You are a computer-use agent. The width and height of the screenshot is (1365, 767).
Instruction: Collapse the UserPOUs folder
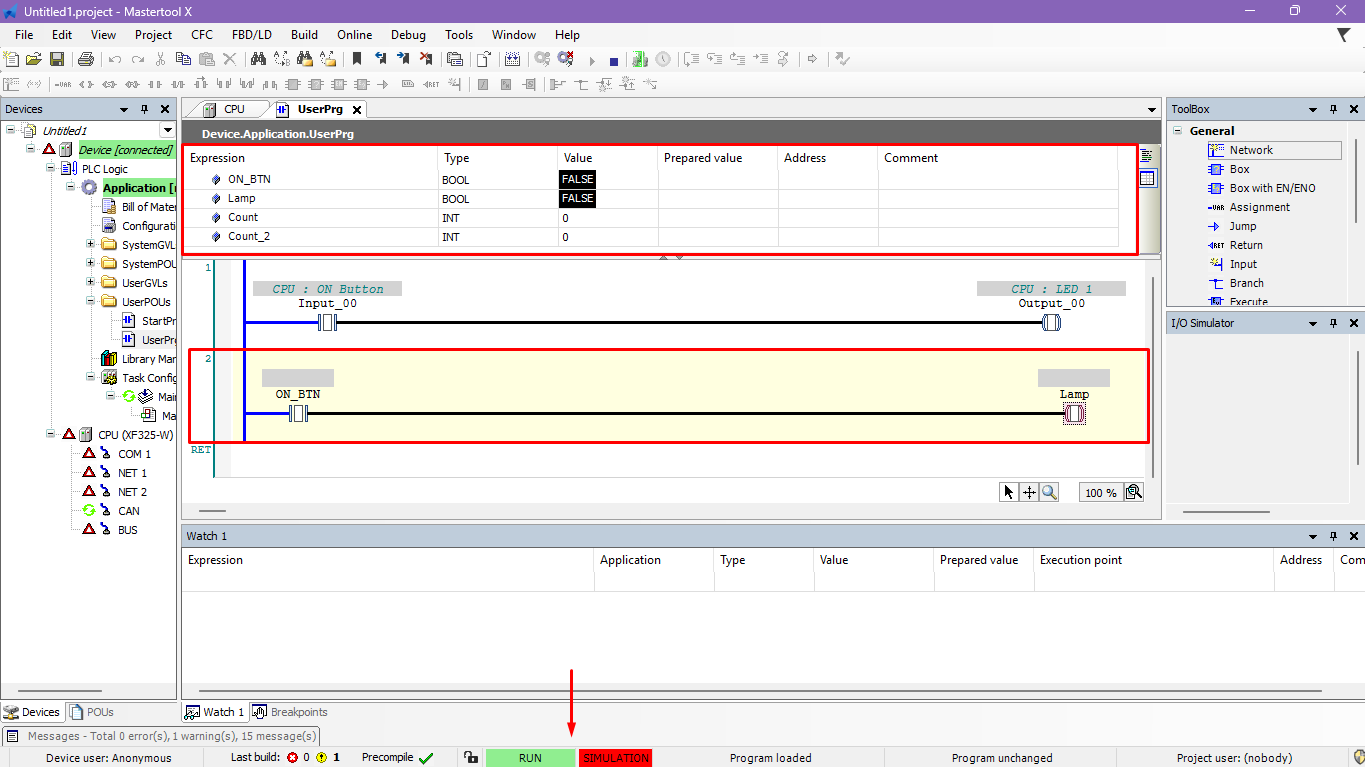click(x=91, y=302)
